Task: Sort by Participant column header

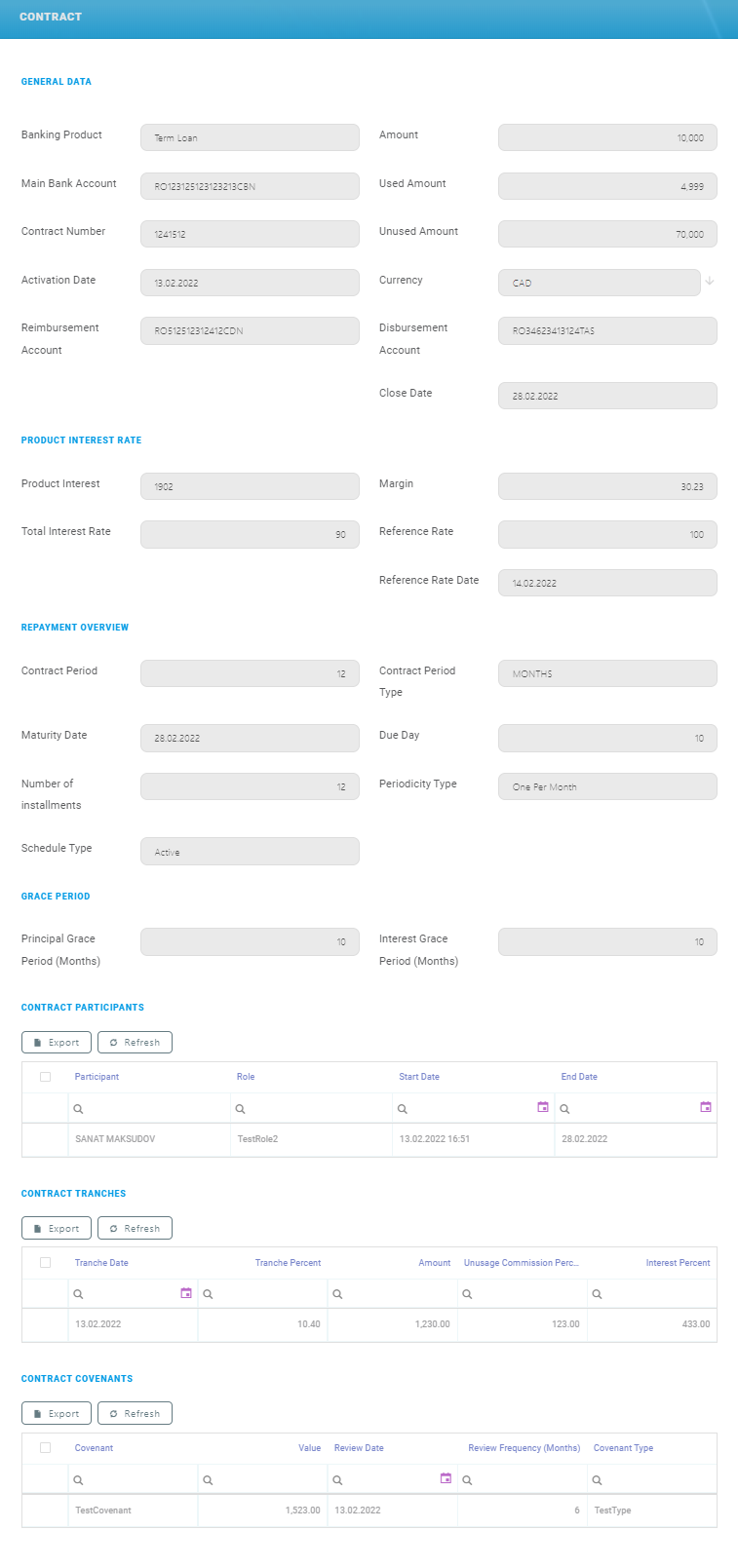Action: click(x=97, y=1077)
